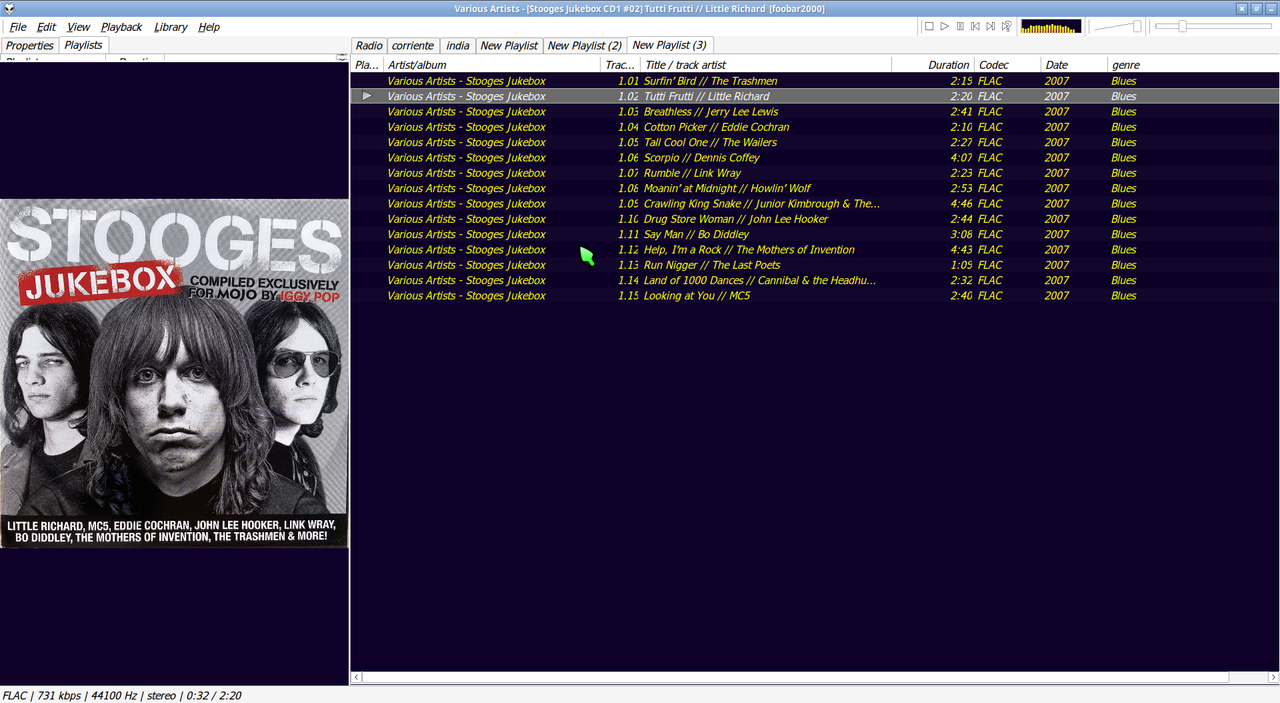Switch to the Playlists tab

click(x=84, y=45)
